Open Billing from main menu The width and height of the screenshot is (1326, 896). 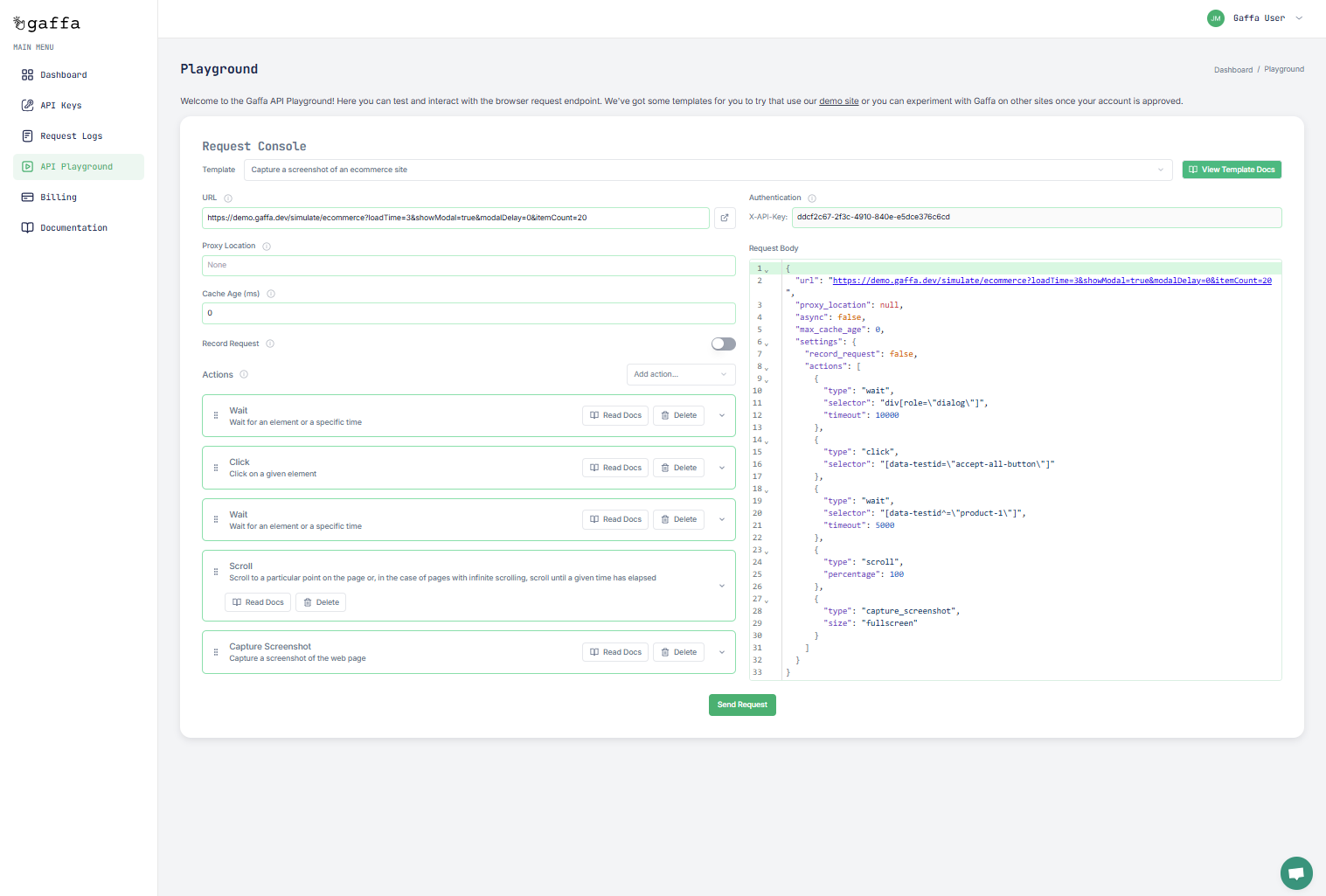[x=59, y=198]
